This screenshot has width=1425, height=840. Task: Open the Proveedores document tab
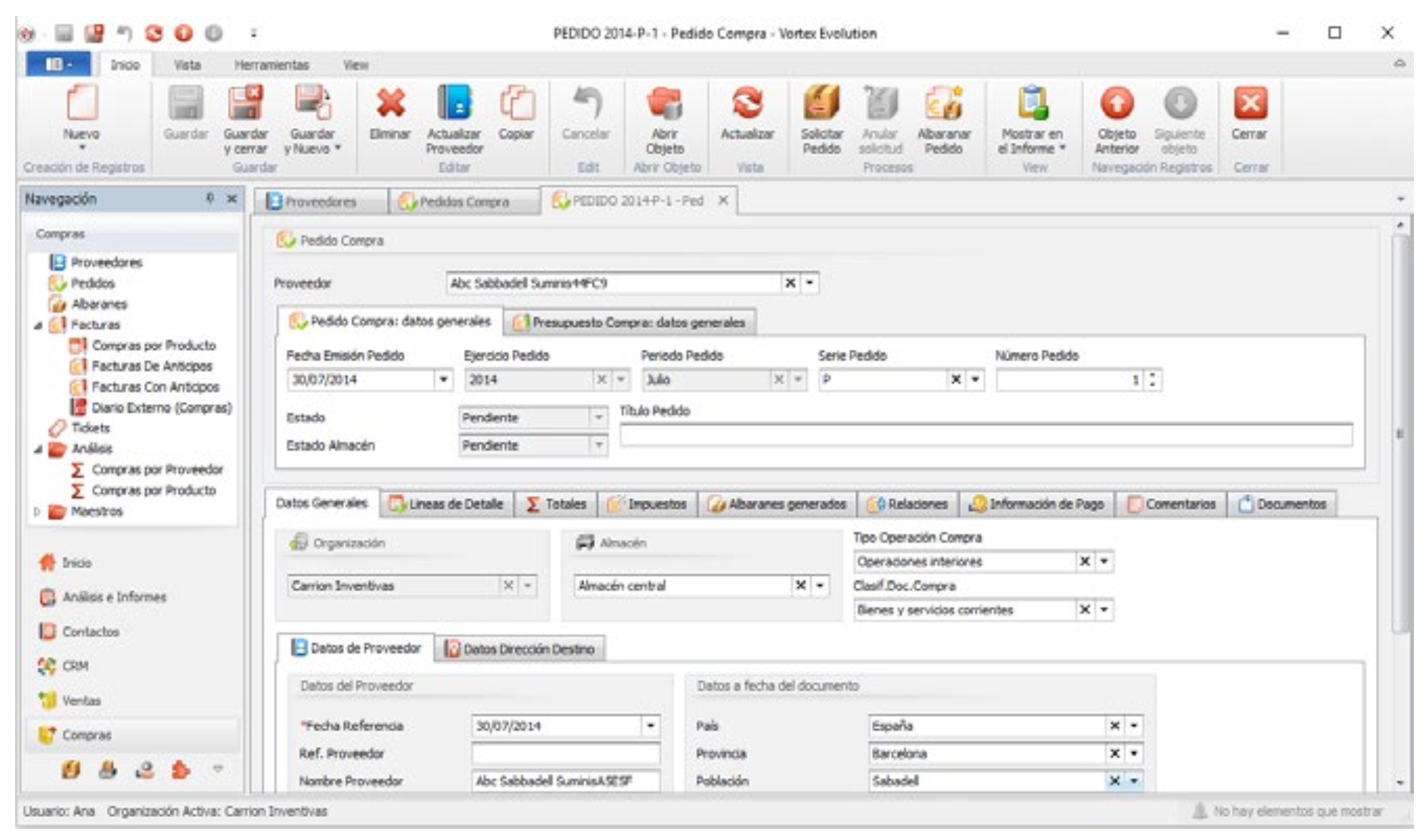pos(319,202)
